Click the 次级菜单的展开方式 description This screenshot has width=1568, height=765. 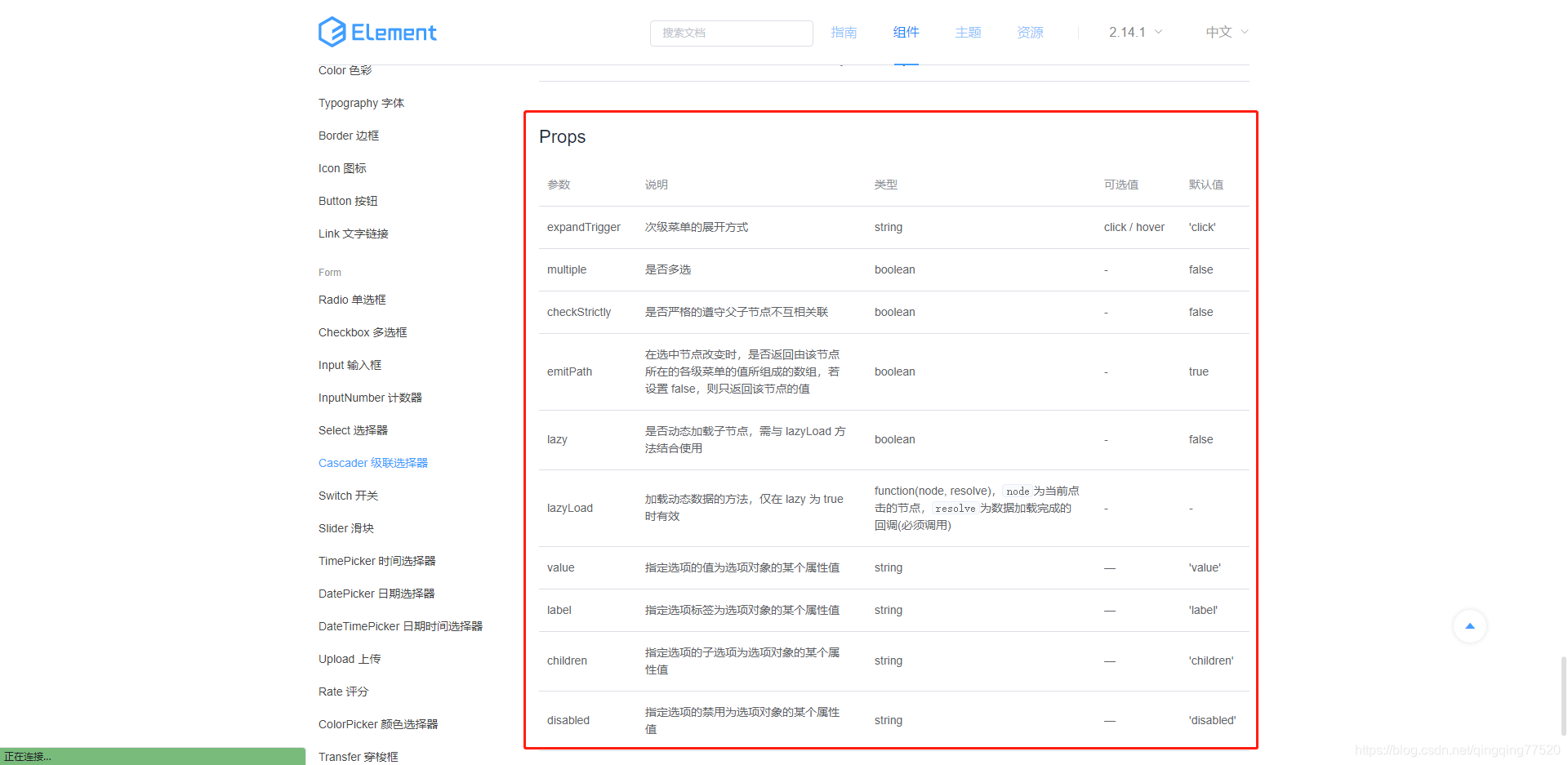[697, 227]
